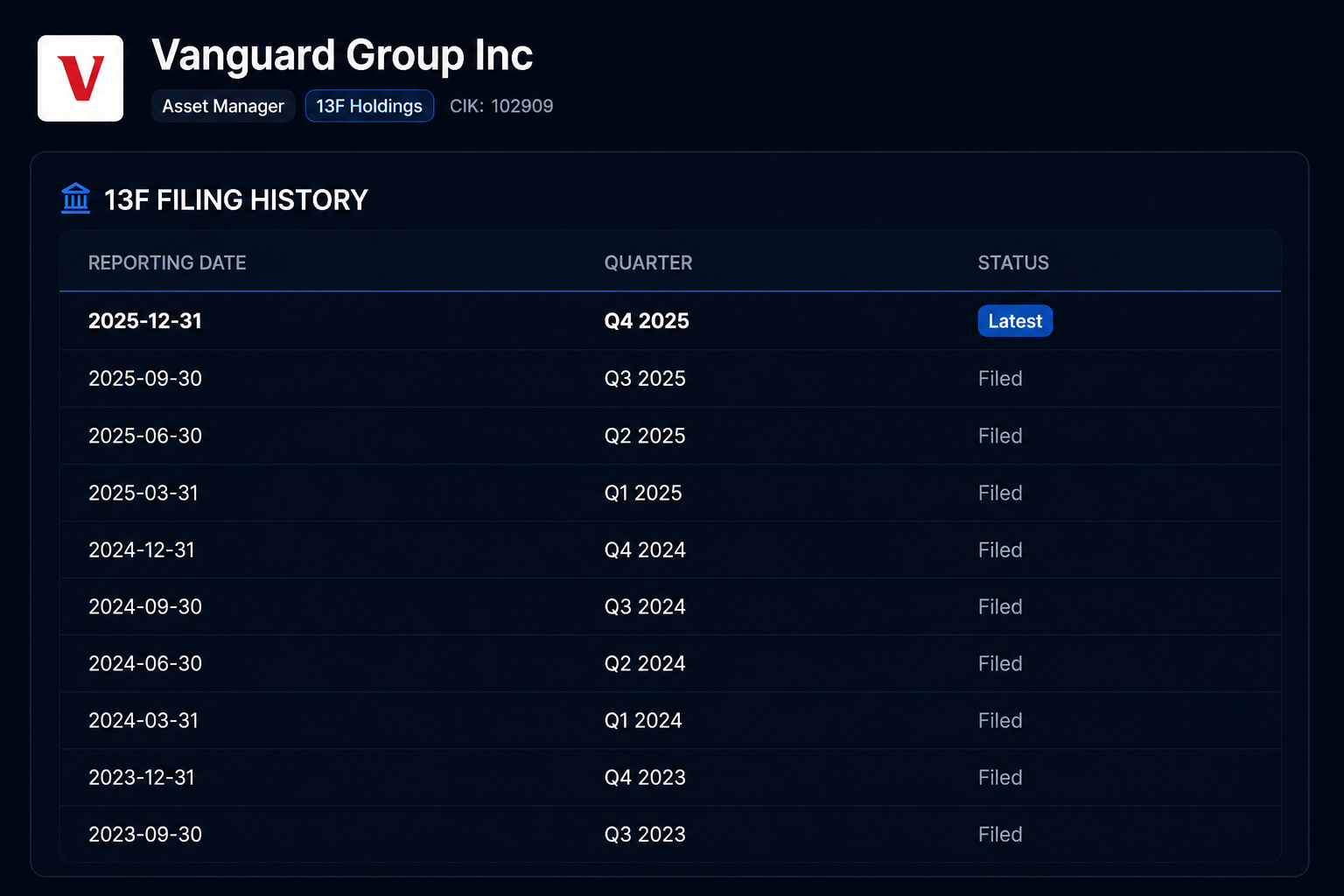Open the 2024-06-30 filing row
1344x896 pixels.
tap(670, 663)
